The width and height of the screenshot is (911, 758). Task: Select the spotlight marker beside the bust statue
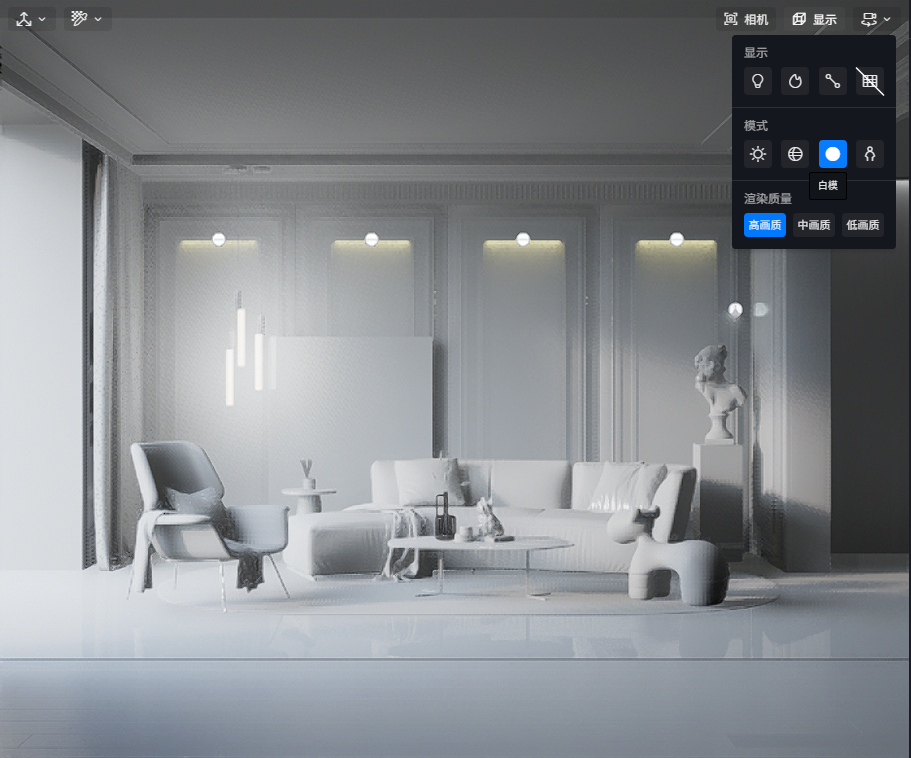point(736,310)
